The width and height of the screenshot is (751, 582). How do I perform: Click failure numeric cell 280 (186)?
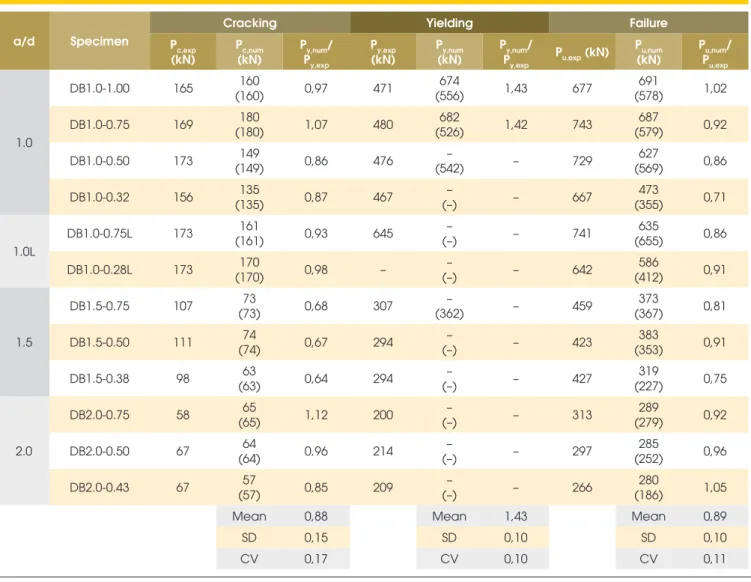tap(649, 488)
